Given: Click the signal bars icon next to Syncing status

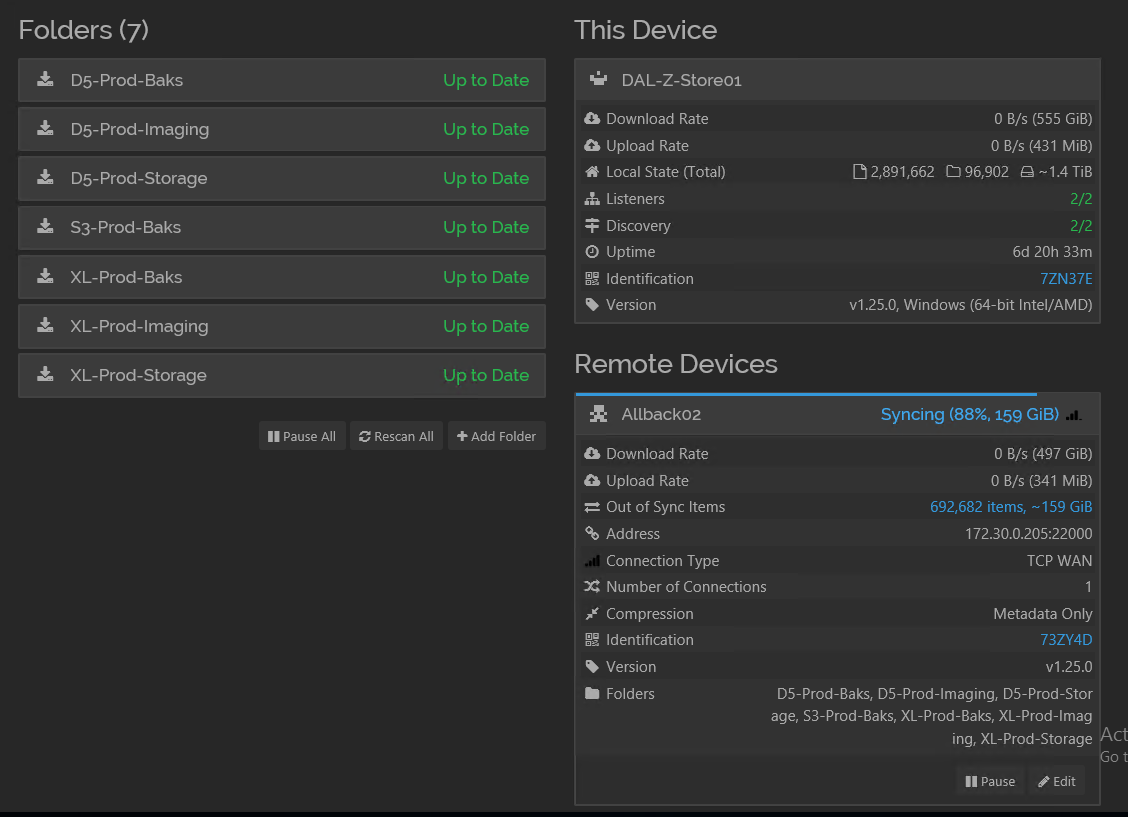Looking at the screenshot, I should [x=1073, y=415].
